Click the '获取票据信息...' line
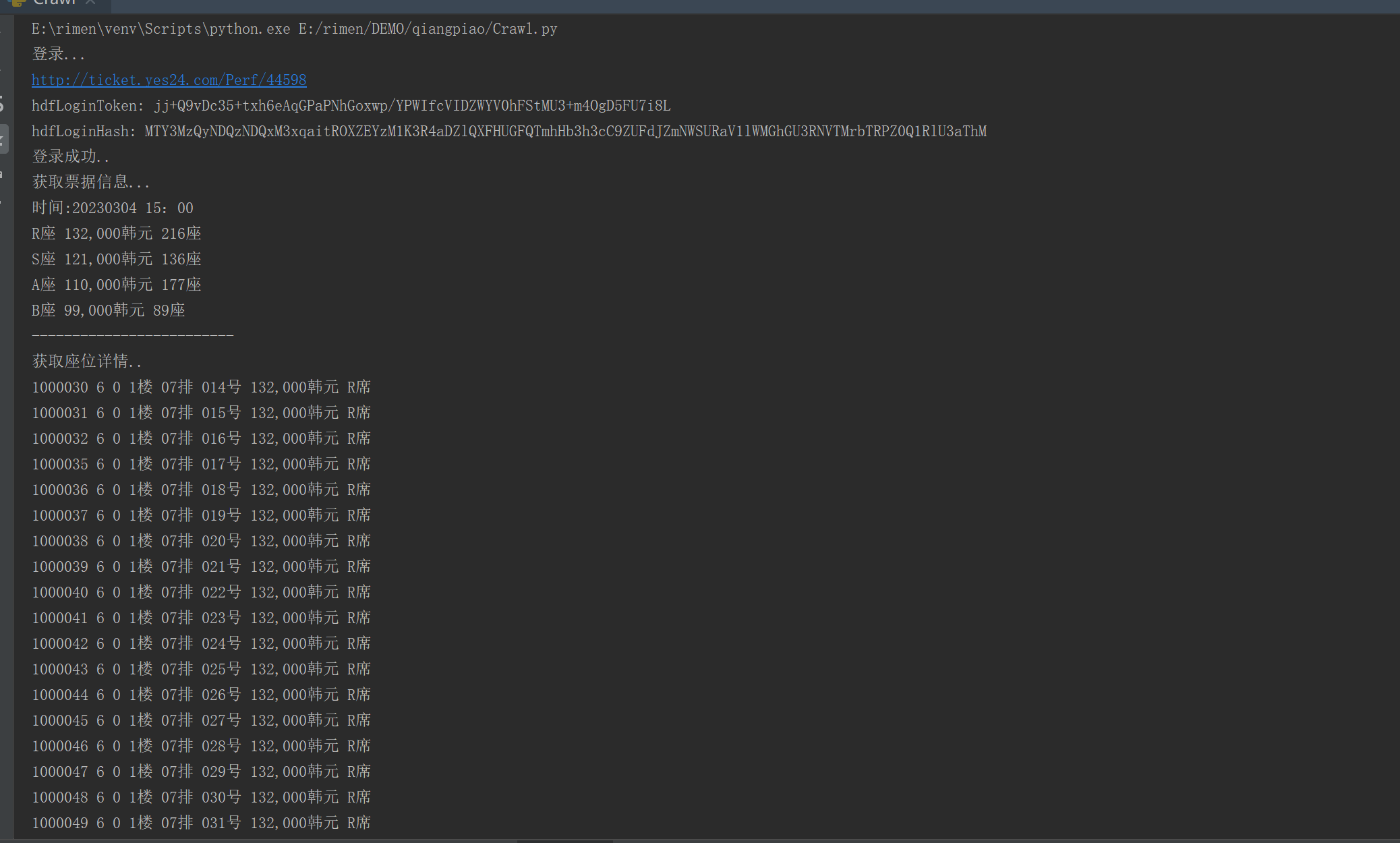Screen dimensions: 1400x843 click(x=91, y=183)
